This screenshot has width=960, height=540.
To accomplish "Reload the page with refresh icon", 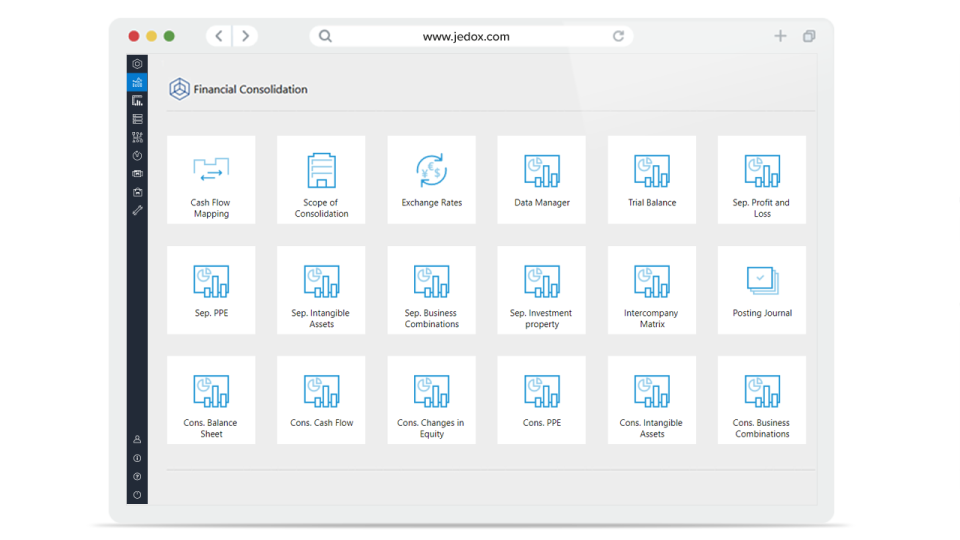I will [618, 36].
